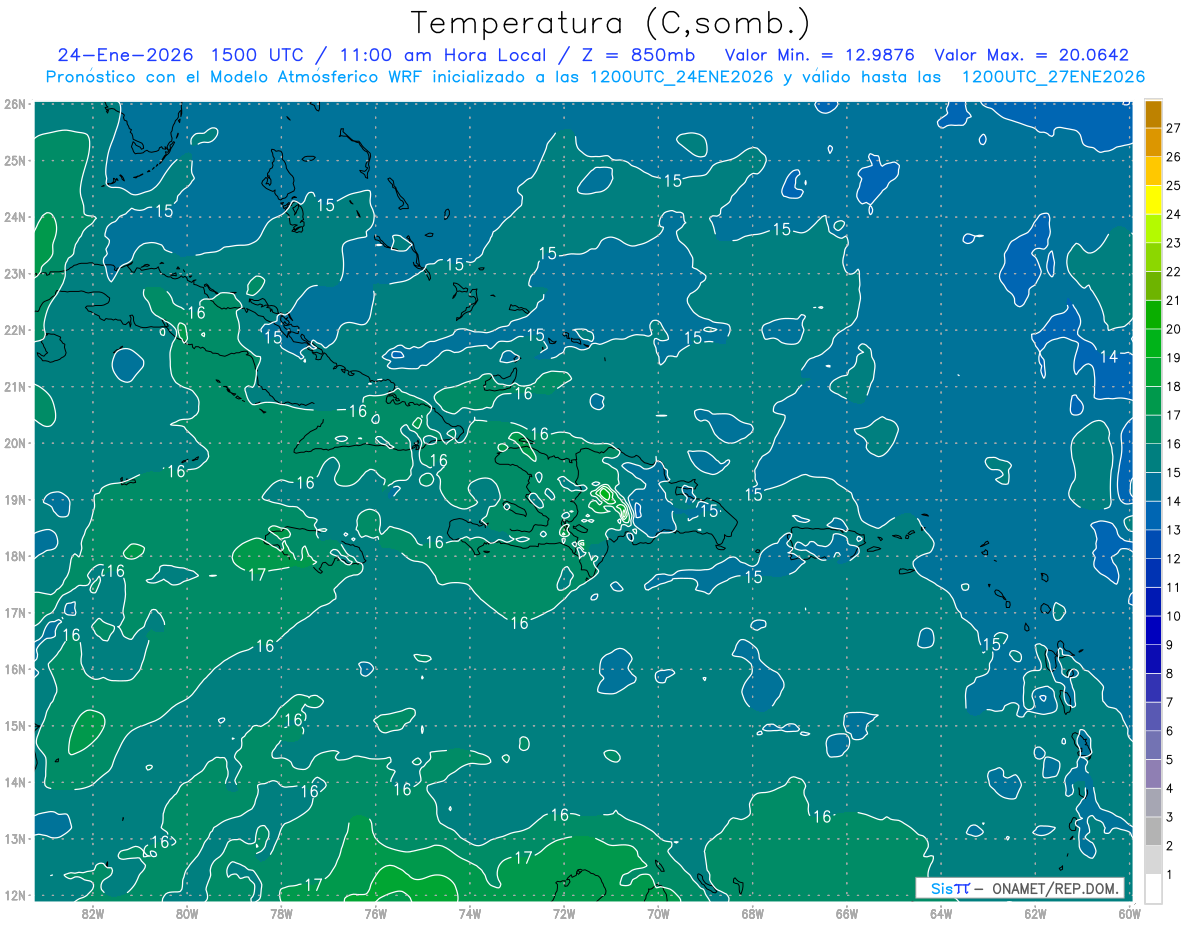Click legend value "9" on the color bar
Screen dimensions: 1200x927
pos(1171,645)
